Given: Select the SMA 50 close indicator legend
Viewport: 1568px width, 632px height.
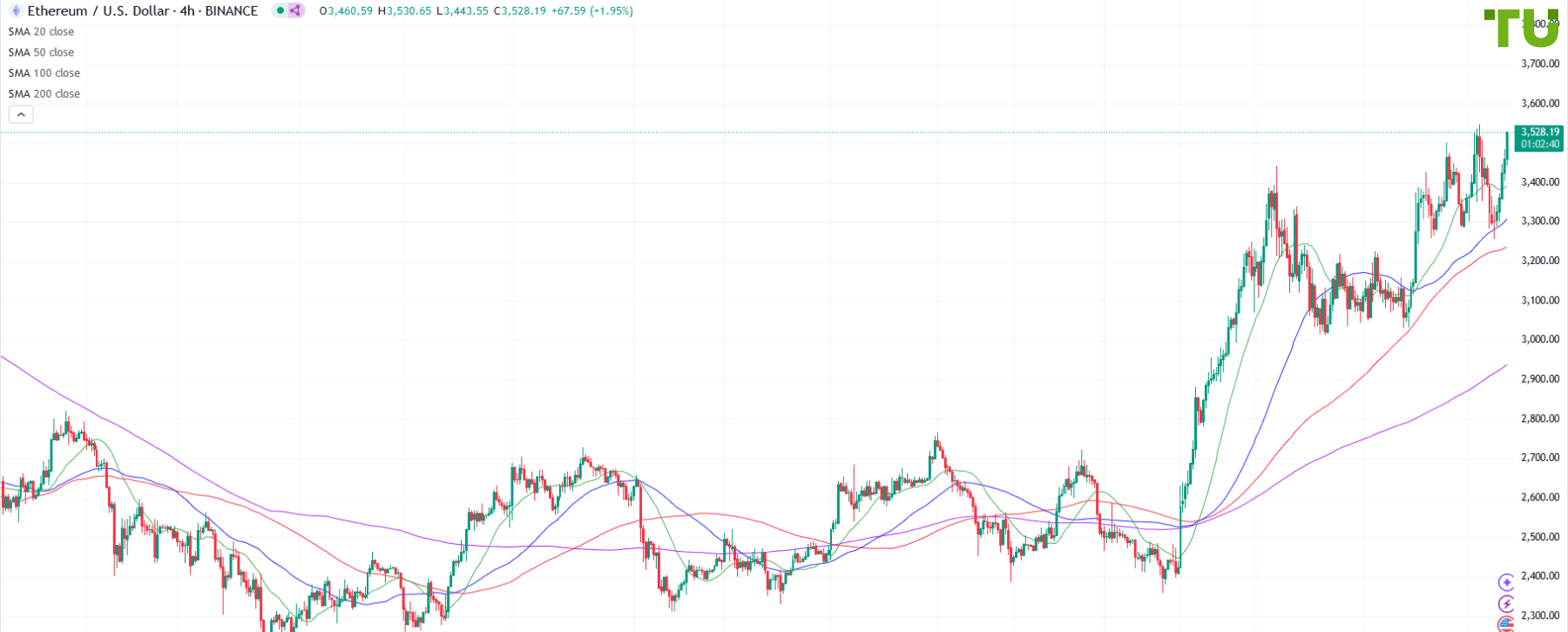Looking at the screenshot, I should tap(41, 52).
